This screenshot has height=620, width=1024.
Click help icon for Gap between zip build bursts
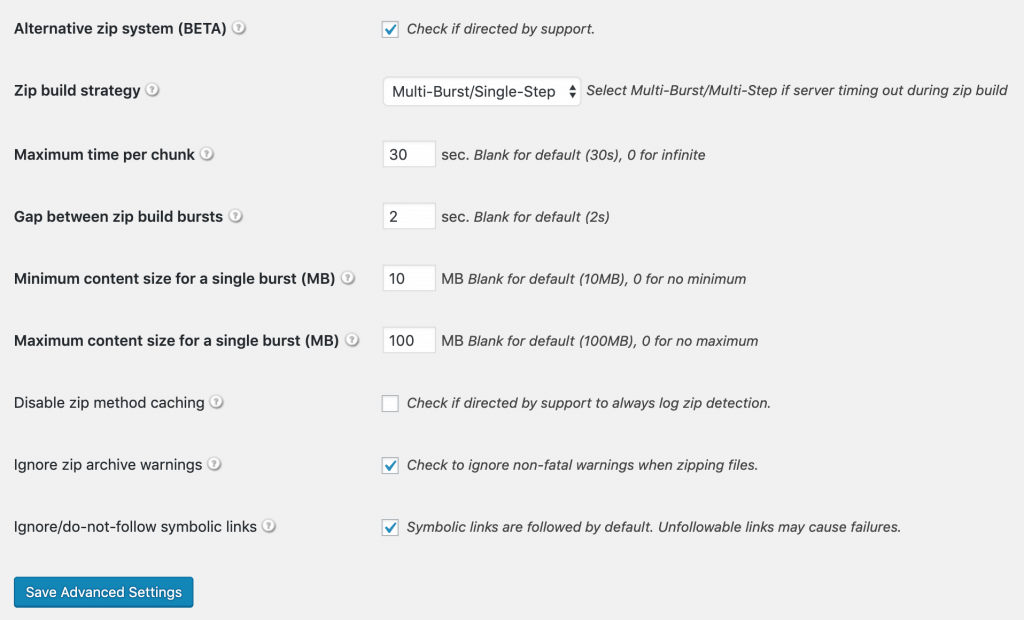235,216
